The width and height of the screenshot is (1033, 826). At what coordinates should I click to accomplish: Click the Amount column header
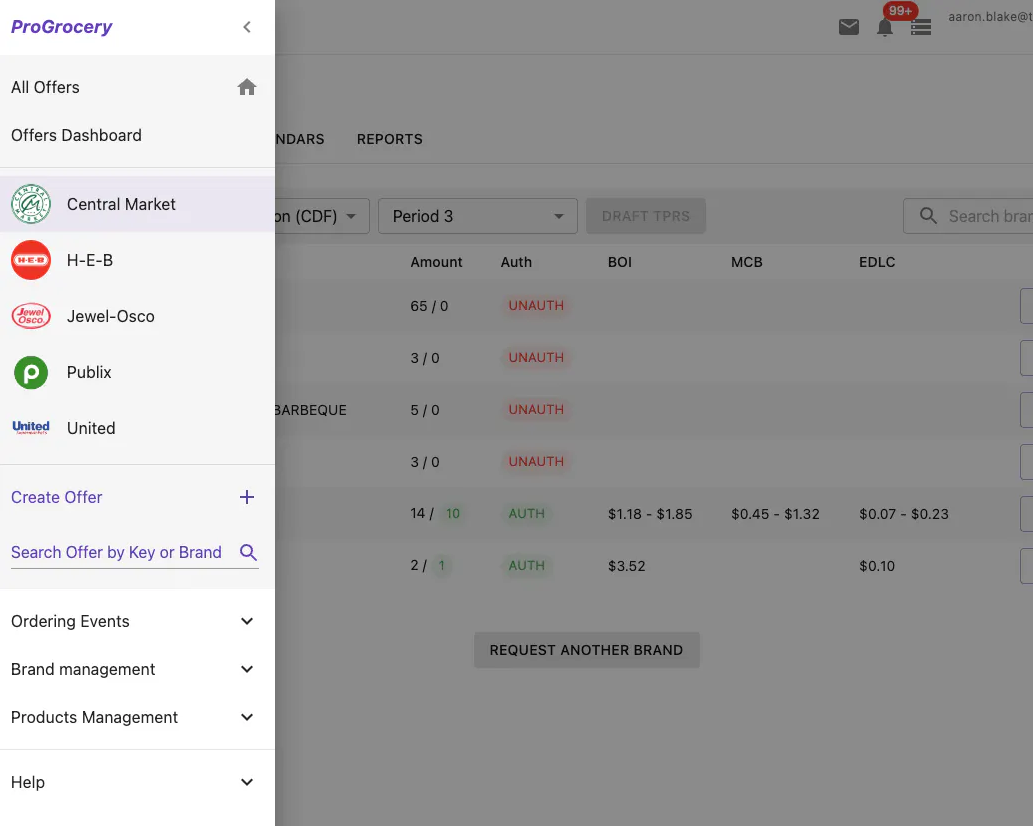tap(436, 262)
